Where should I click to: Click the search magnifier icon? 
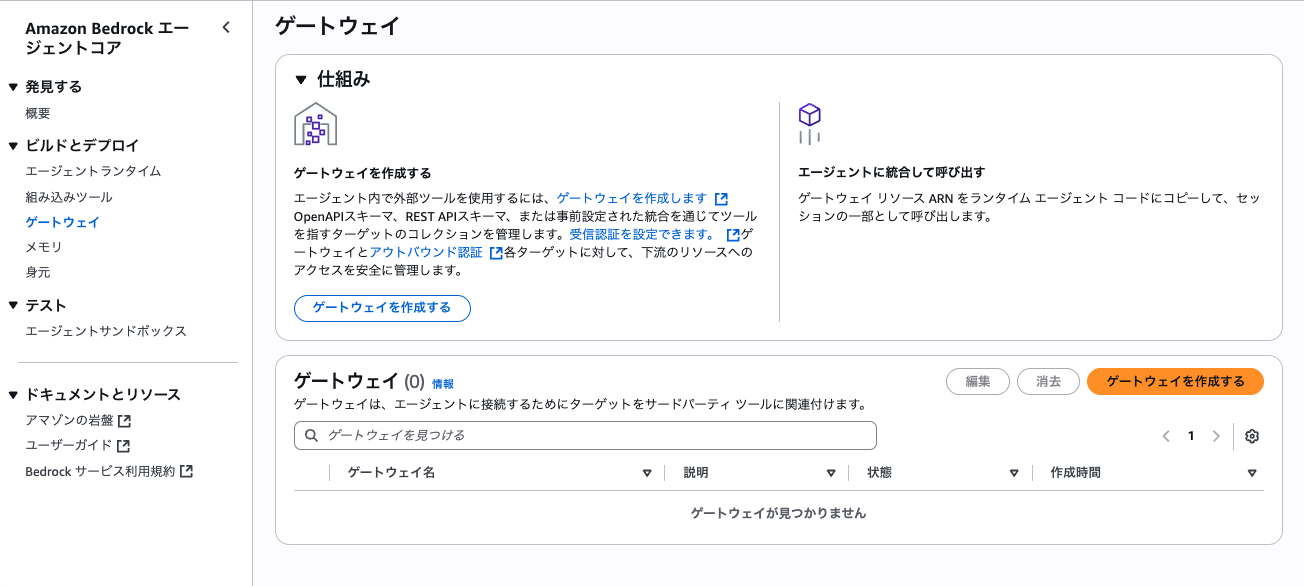click(311, 436)
